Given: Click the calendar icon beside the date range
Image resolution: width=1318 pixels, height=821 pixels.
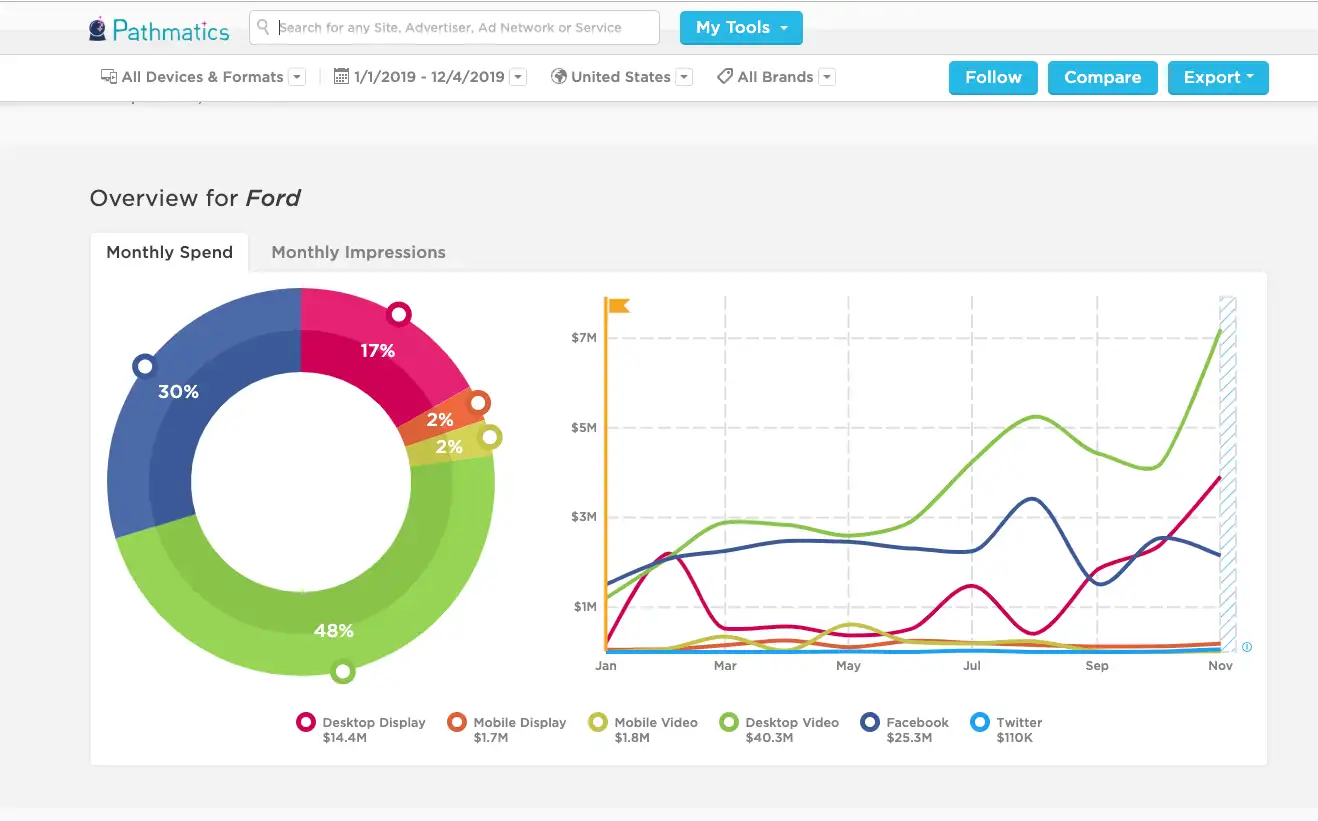Looking at the screenshot, I should (x=341, y=77).
